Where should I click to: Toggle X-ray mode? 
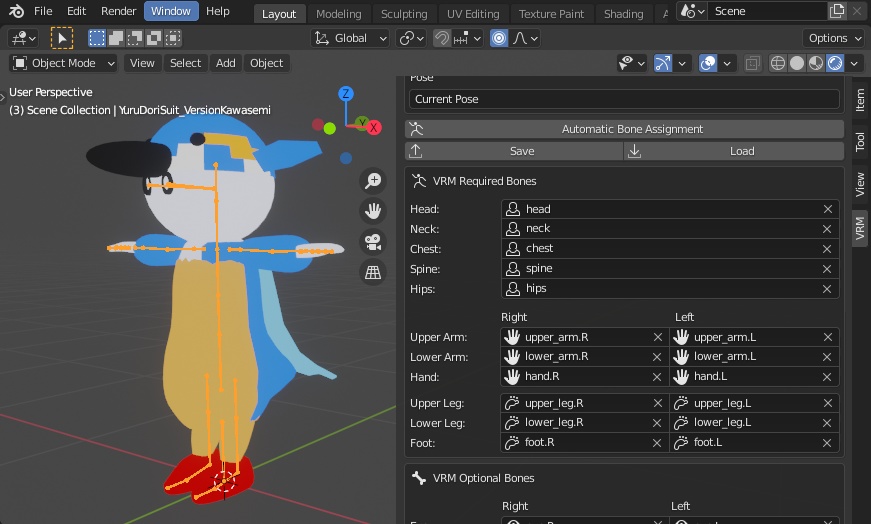(x=753, y=63)
